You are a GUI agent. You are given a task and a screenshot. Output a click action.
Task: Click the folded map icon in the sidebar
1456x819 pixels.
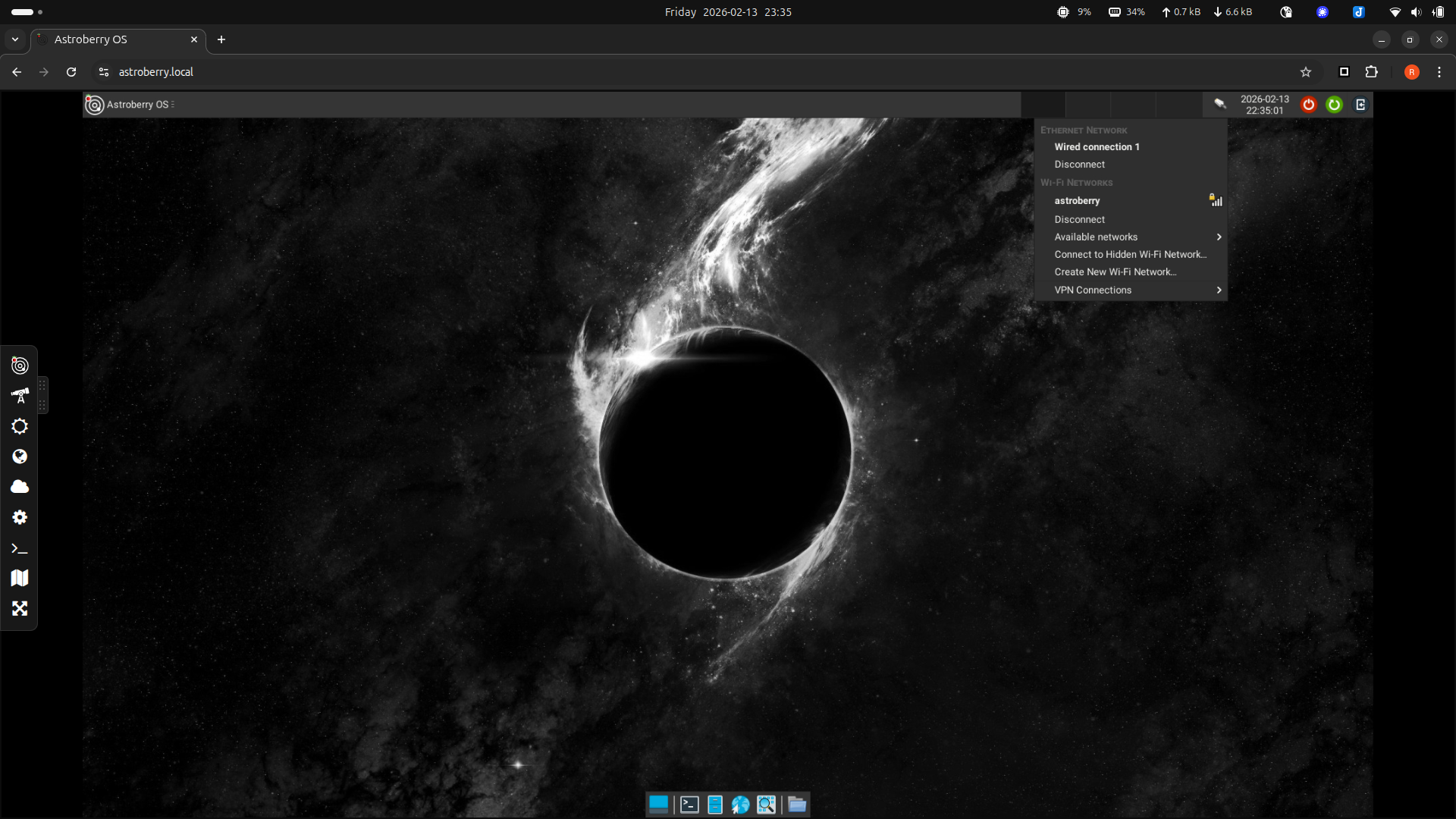pos(20,578)
